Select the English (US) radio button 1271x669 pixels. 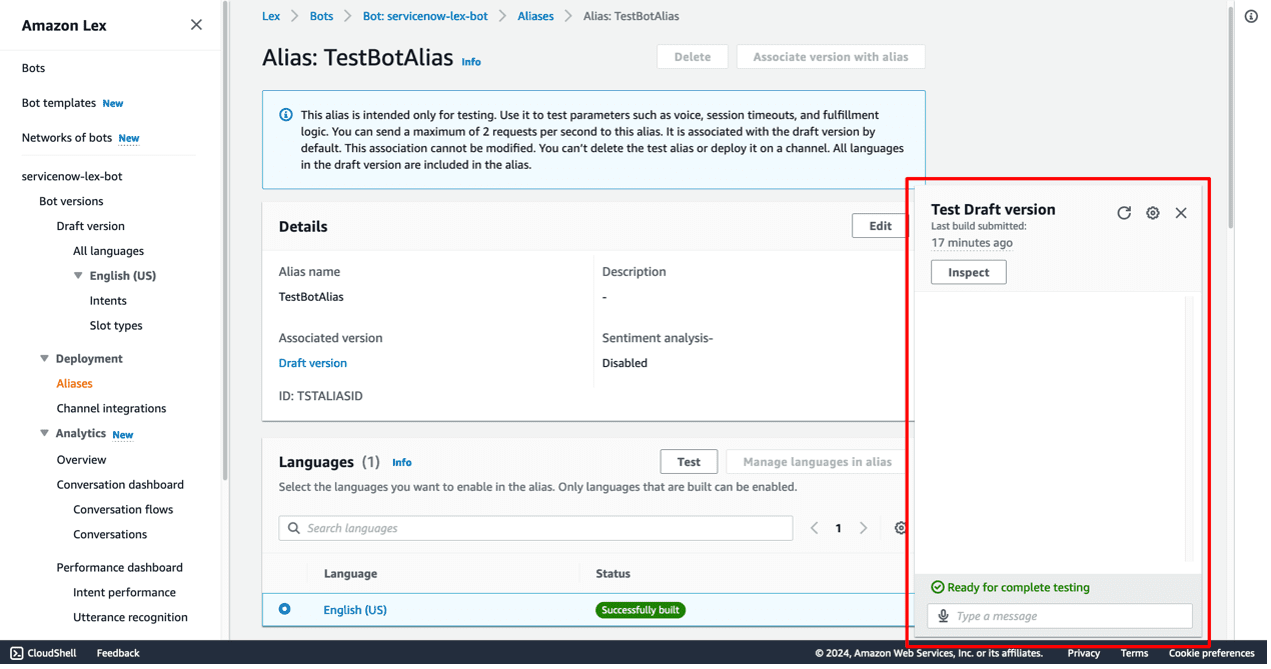pos(285,609)
